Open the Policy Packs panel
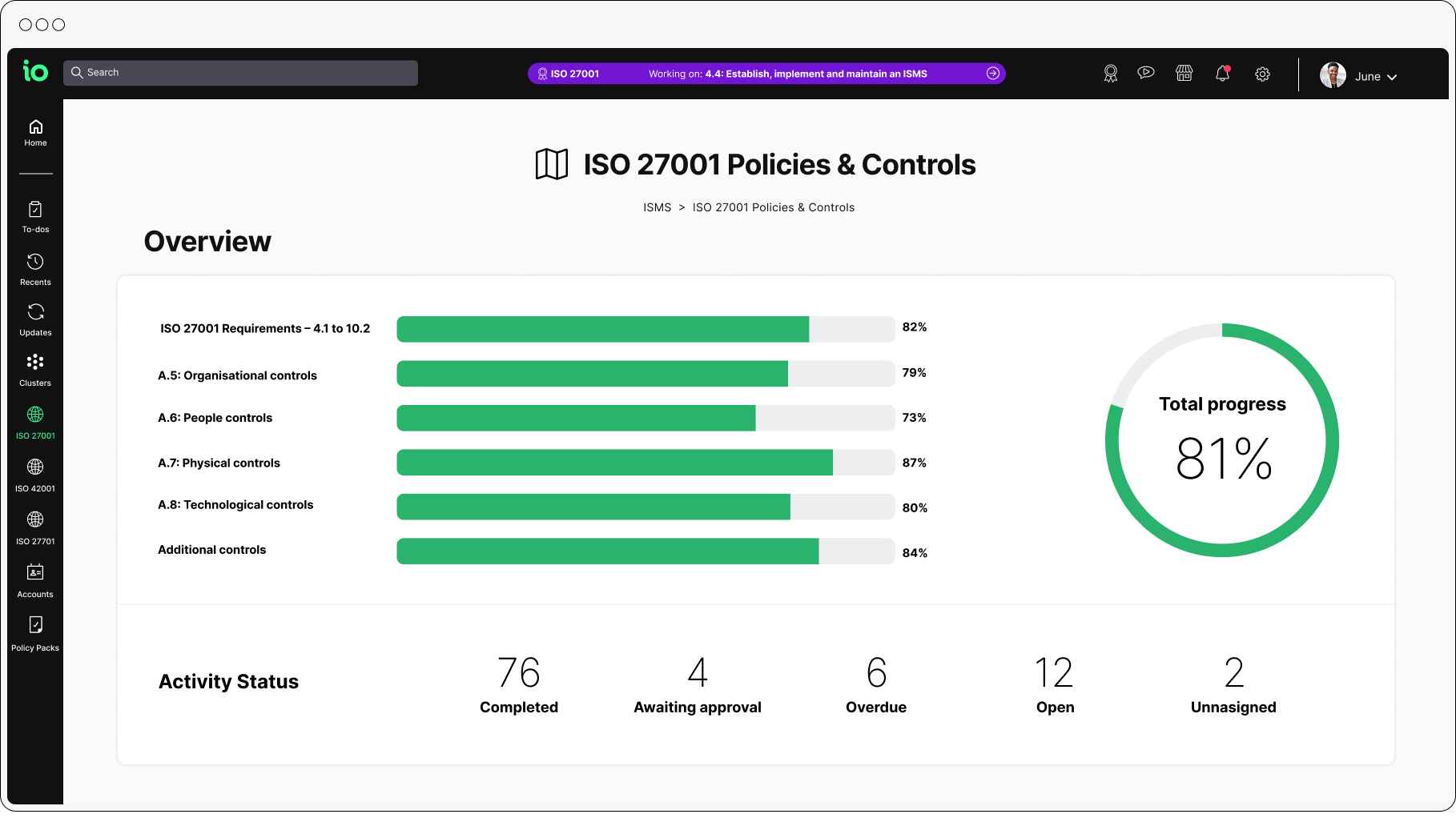The width and height of the screenshot is (1456, 818). pos(35,632)
